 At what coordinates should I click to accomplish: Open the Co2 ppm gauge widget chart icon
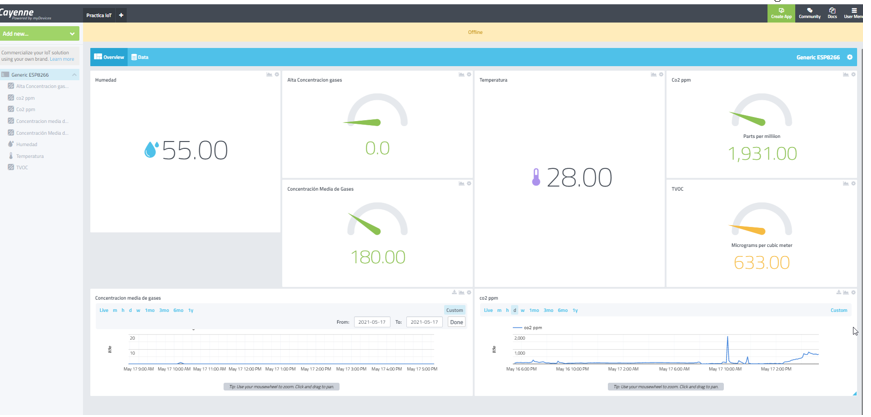846,74
